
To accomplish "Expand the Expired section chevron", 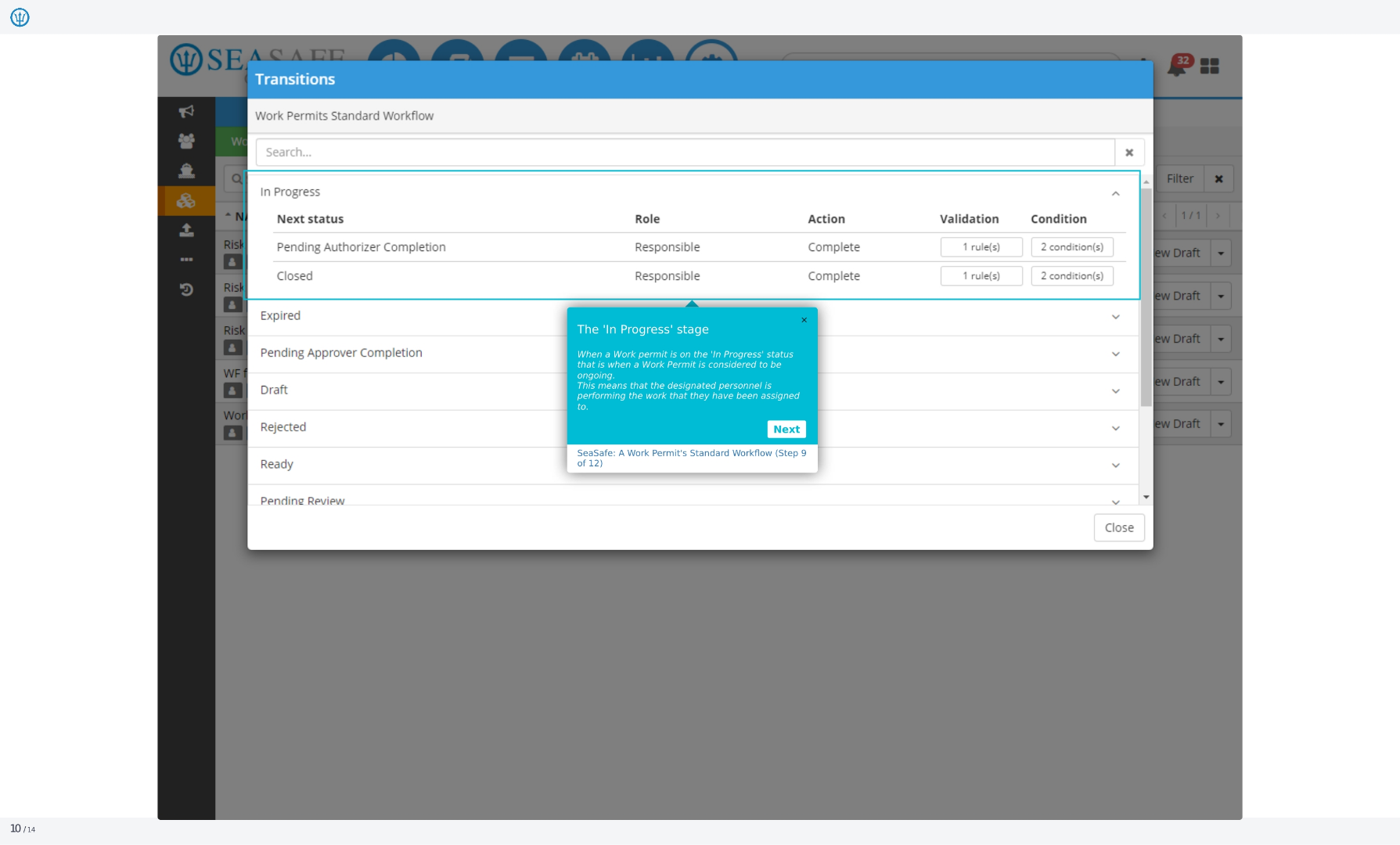I will 1115,317.
